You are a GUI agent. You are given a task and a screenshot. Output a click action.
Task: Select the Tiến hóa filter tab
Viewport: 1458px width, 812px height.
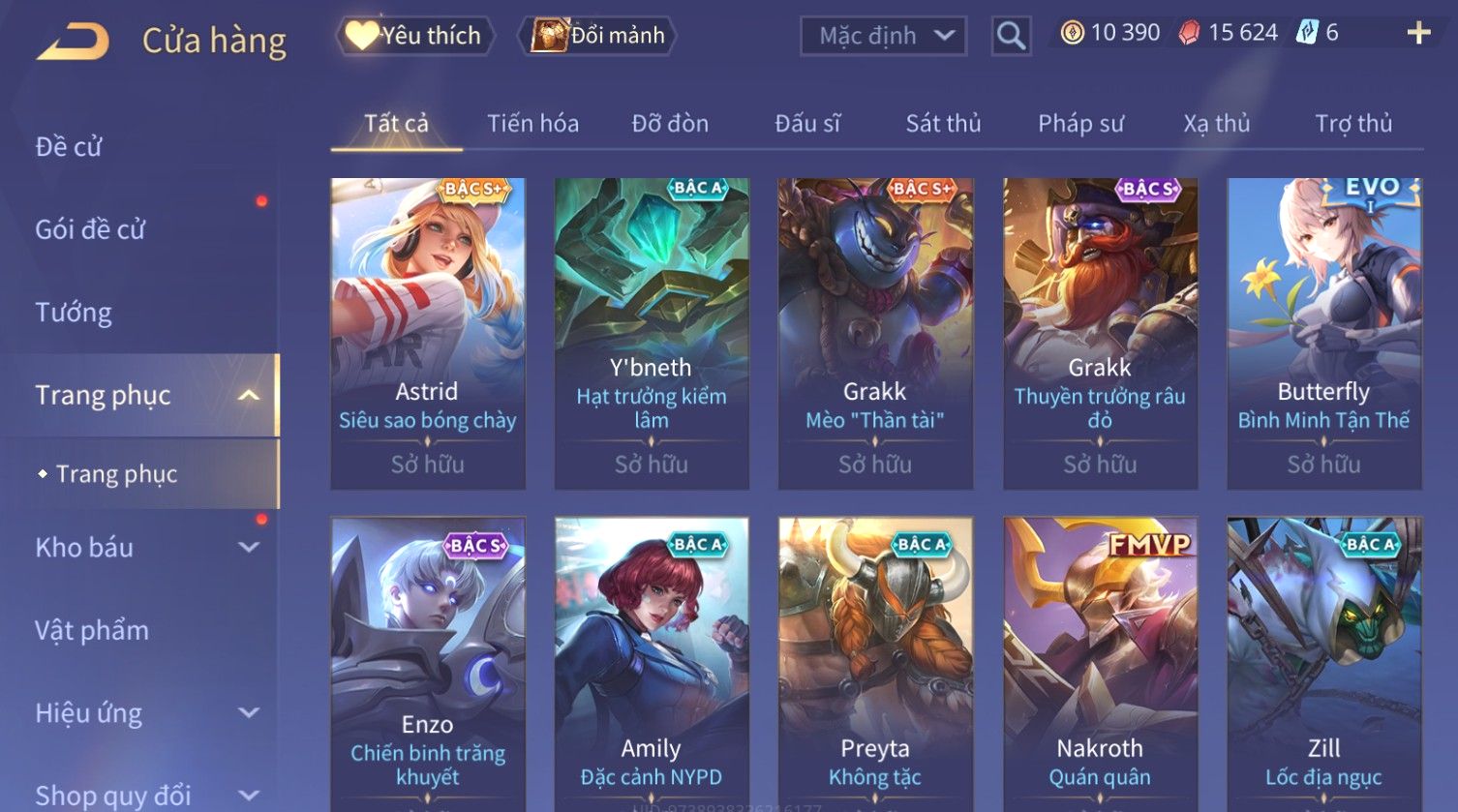(532, 124)
